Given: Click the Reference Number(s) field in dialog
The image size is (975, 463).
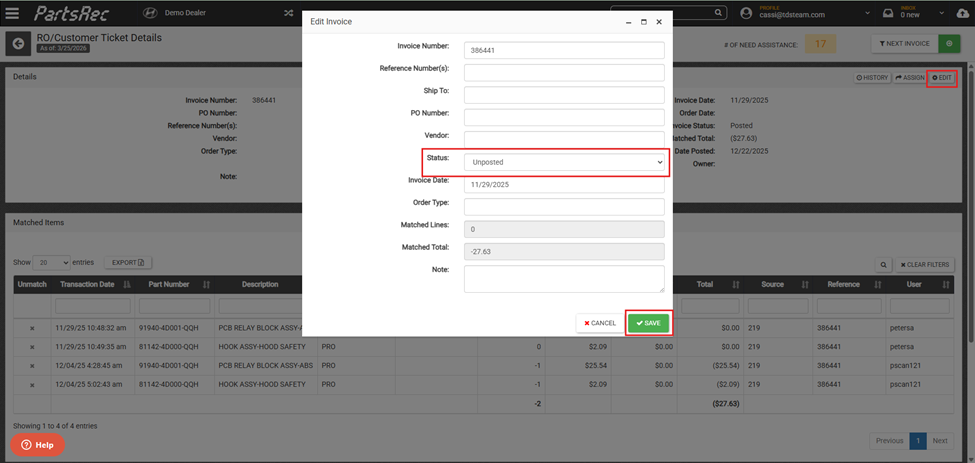Looking at the screenshot, I should coord(564,73).
